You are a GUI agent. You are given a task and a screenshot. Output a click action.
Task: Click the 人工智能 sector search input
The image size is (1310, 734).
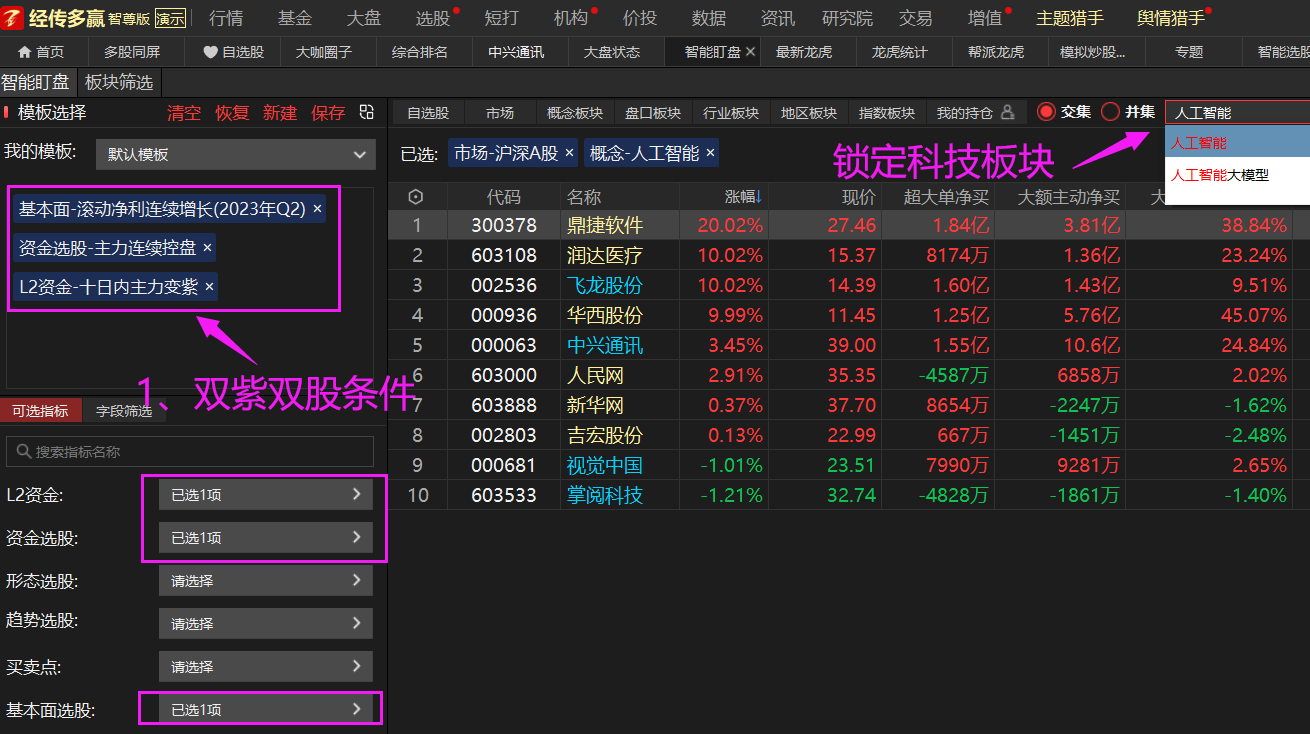[x=1238, y=113]
